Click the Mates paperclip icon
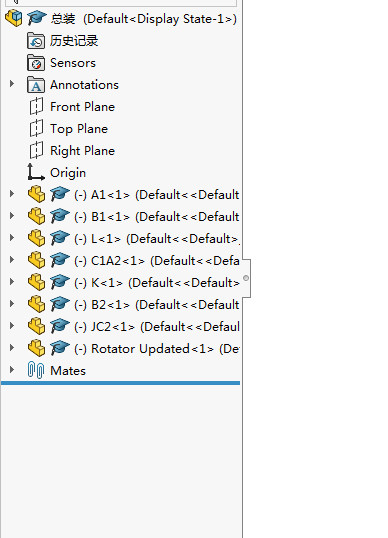This screenshot has height=538, width=388. coord(36,370)
